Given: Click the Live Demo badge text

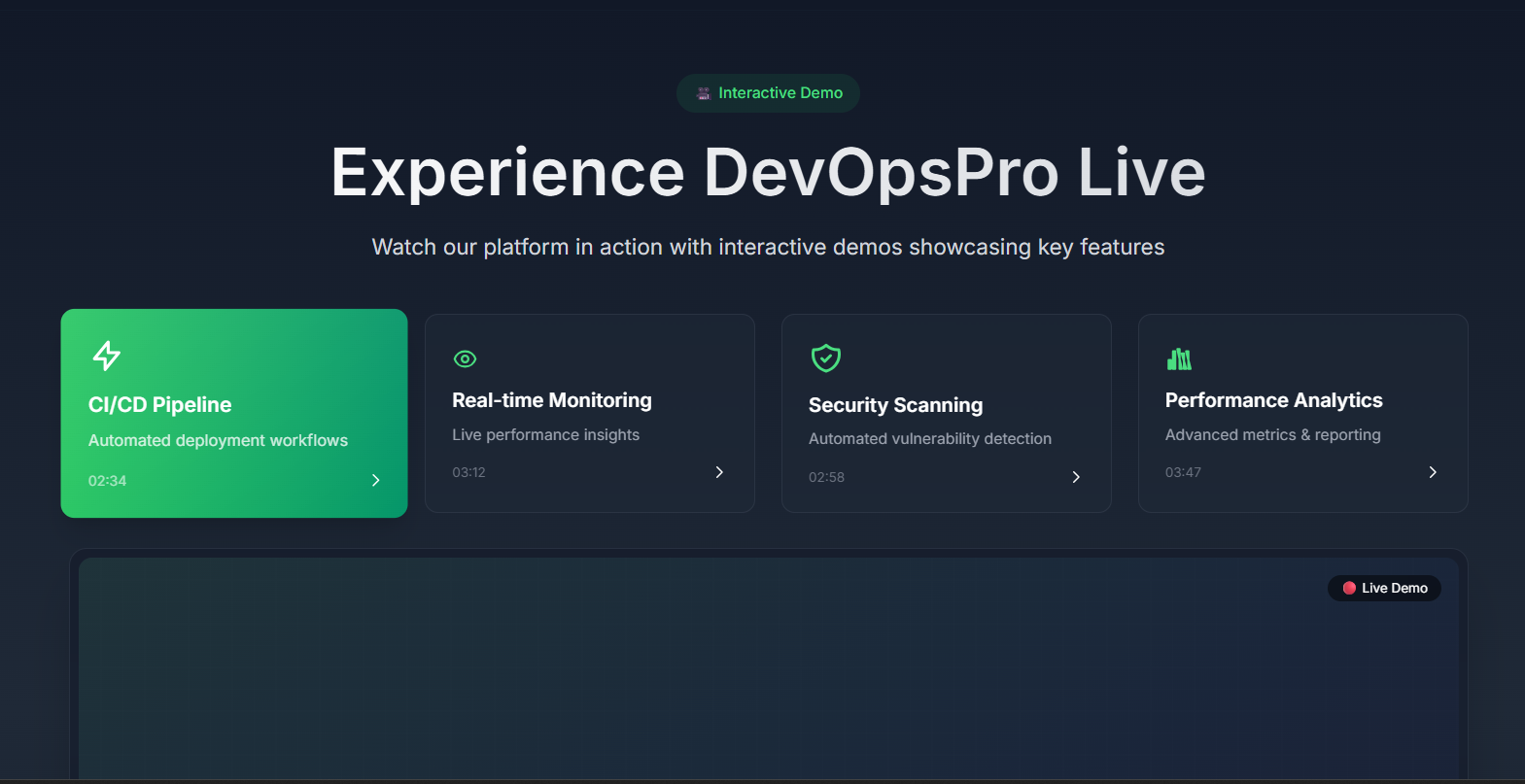Looking at the screenshot, I should click(x=1395, y=588).
